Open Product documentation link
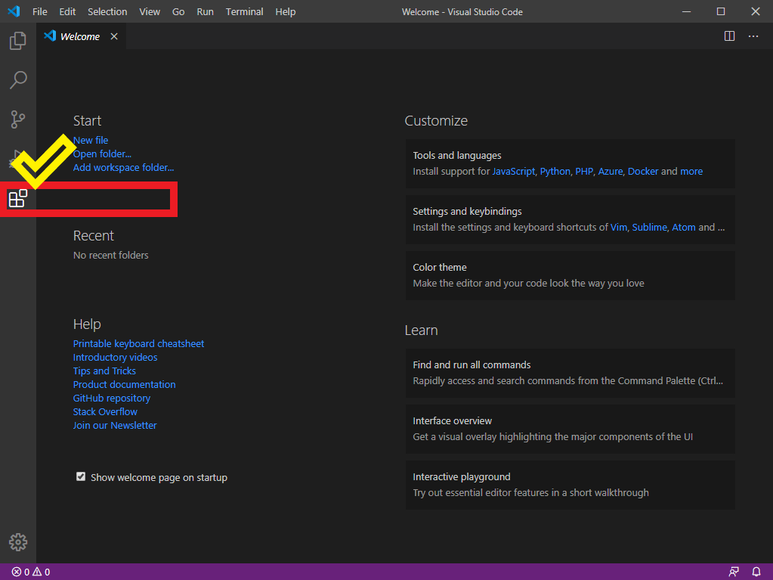The image size is (773, 580). point(124,384)
